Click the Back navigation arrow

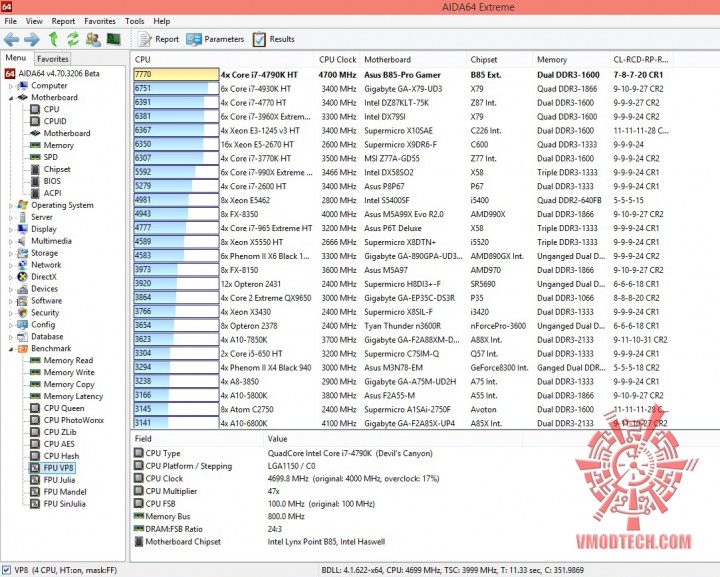[x=11, y=39]
